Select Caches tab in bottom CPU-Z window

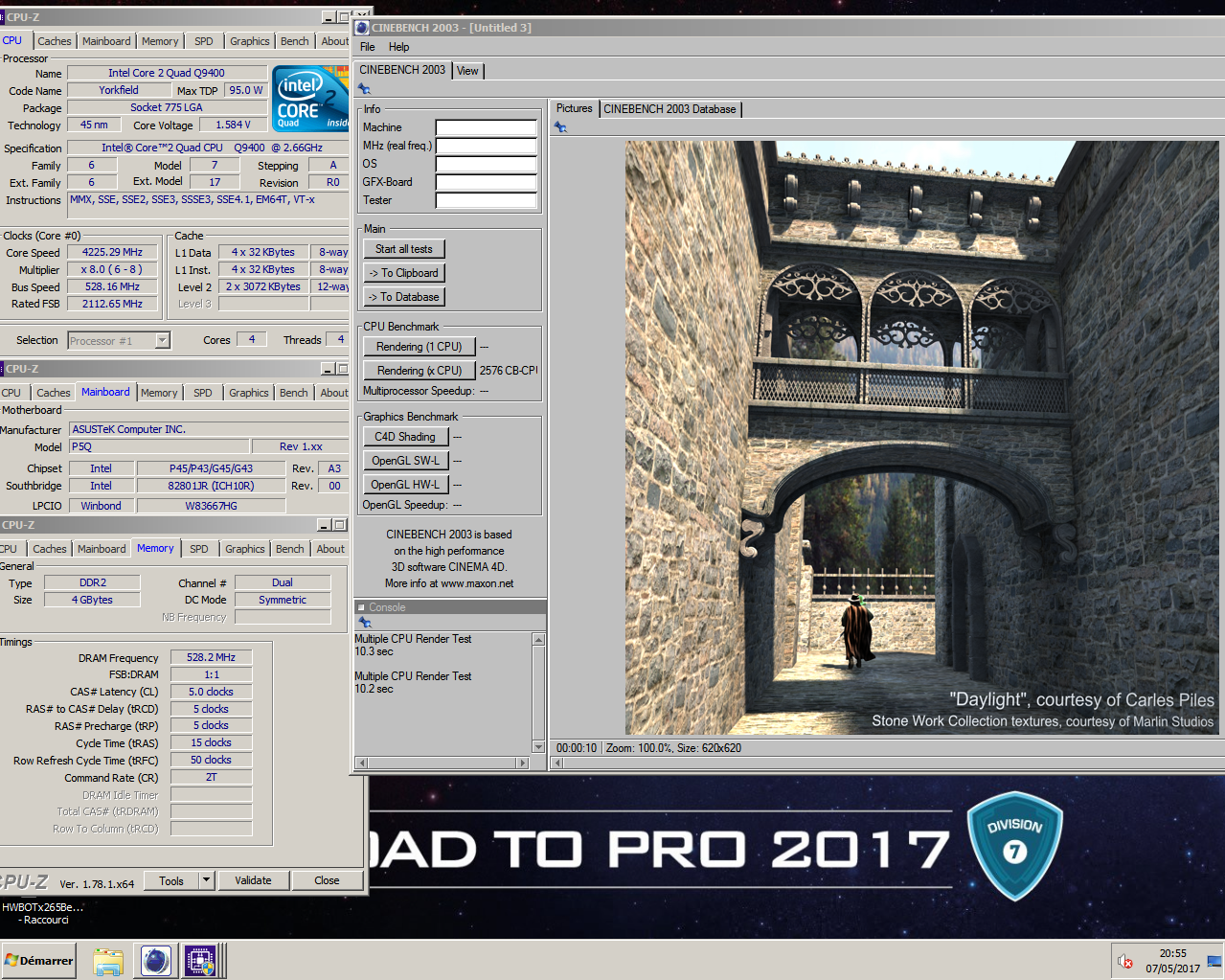click(x=50, y=549)
